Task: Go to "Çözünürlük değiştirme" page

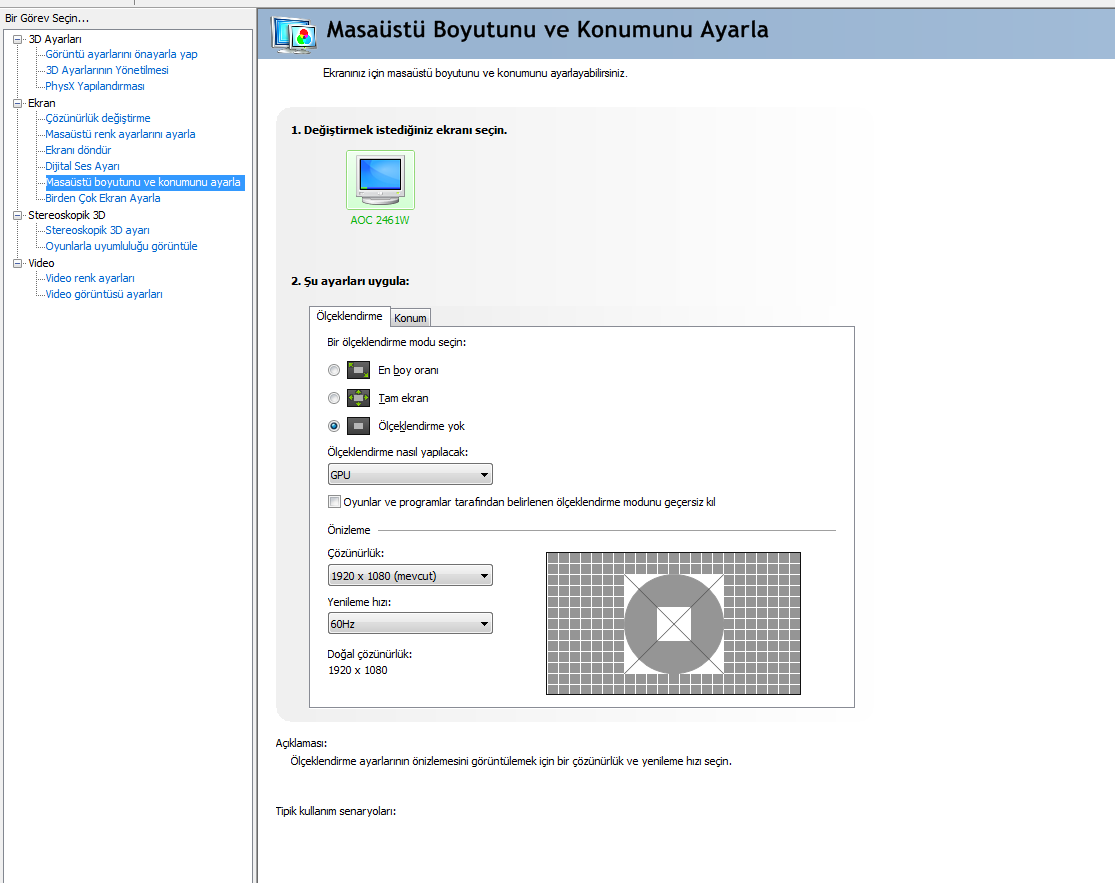Action: pyautogui.click(x=98, y=118)
